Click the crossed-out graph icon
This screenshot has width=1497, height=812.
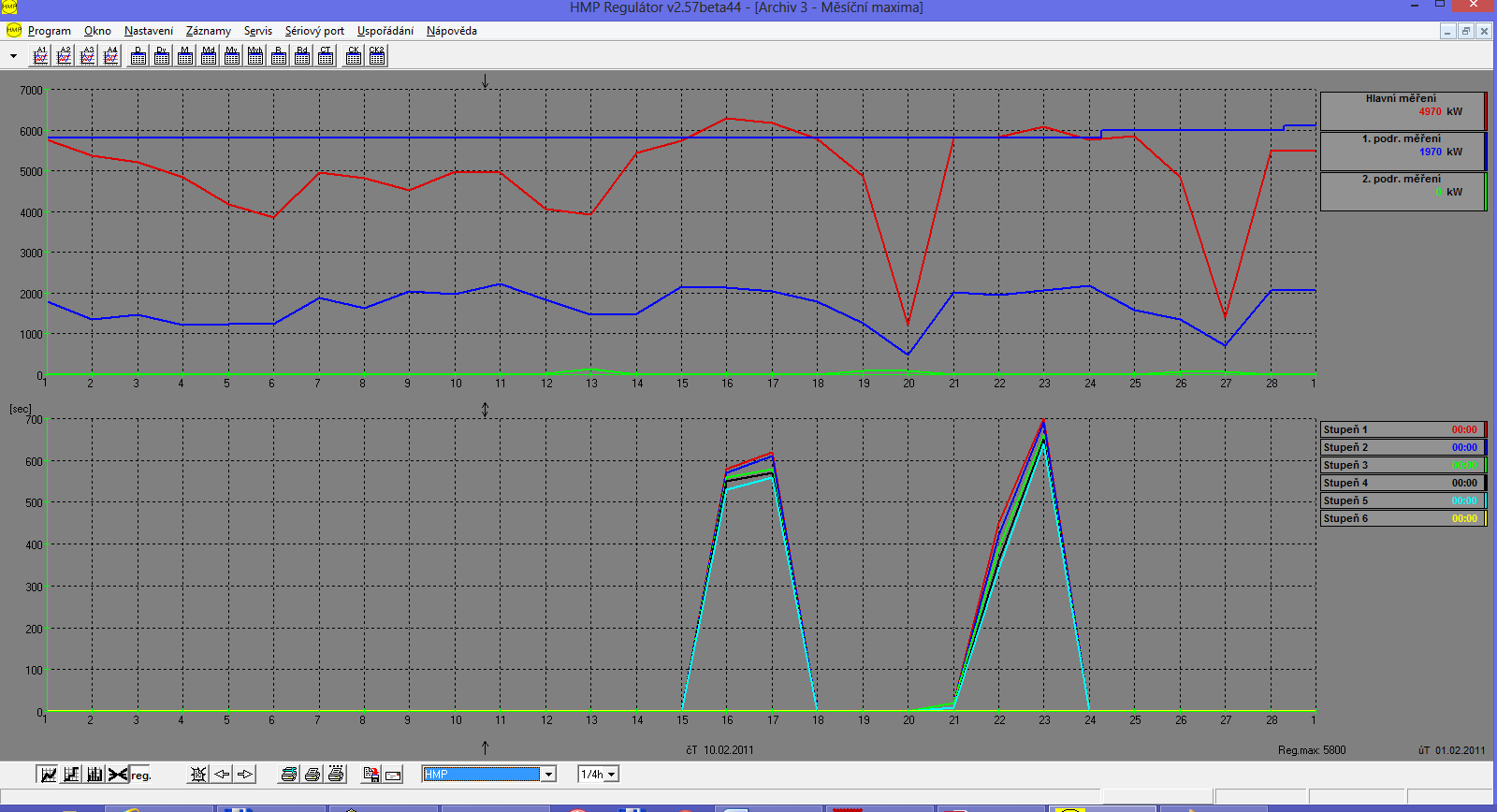tap(198, 774)
